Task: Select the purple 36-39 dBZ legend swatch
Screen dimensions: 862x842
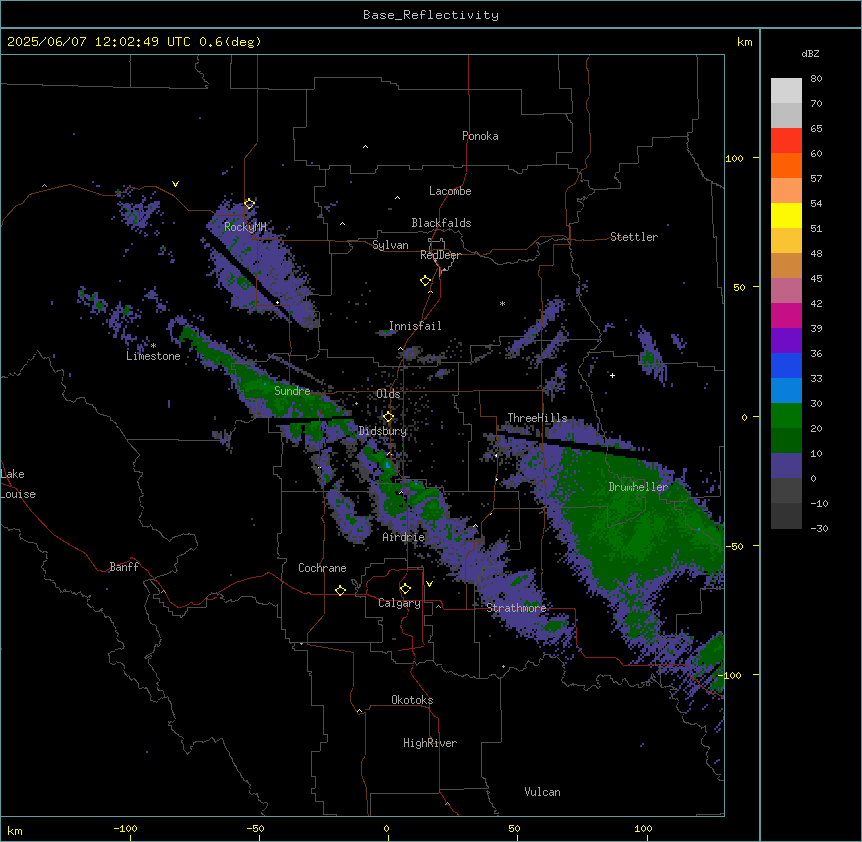Action: click(786, 341)
